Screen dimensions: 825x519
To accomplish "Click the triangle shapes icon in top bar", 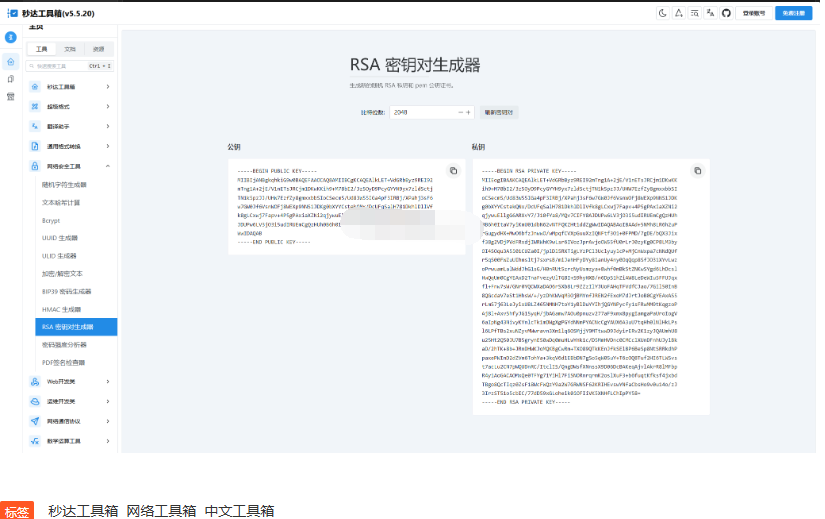I will [679, 13].
